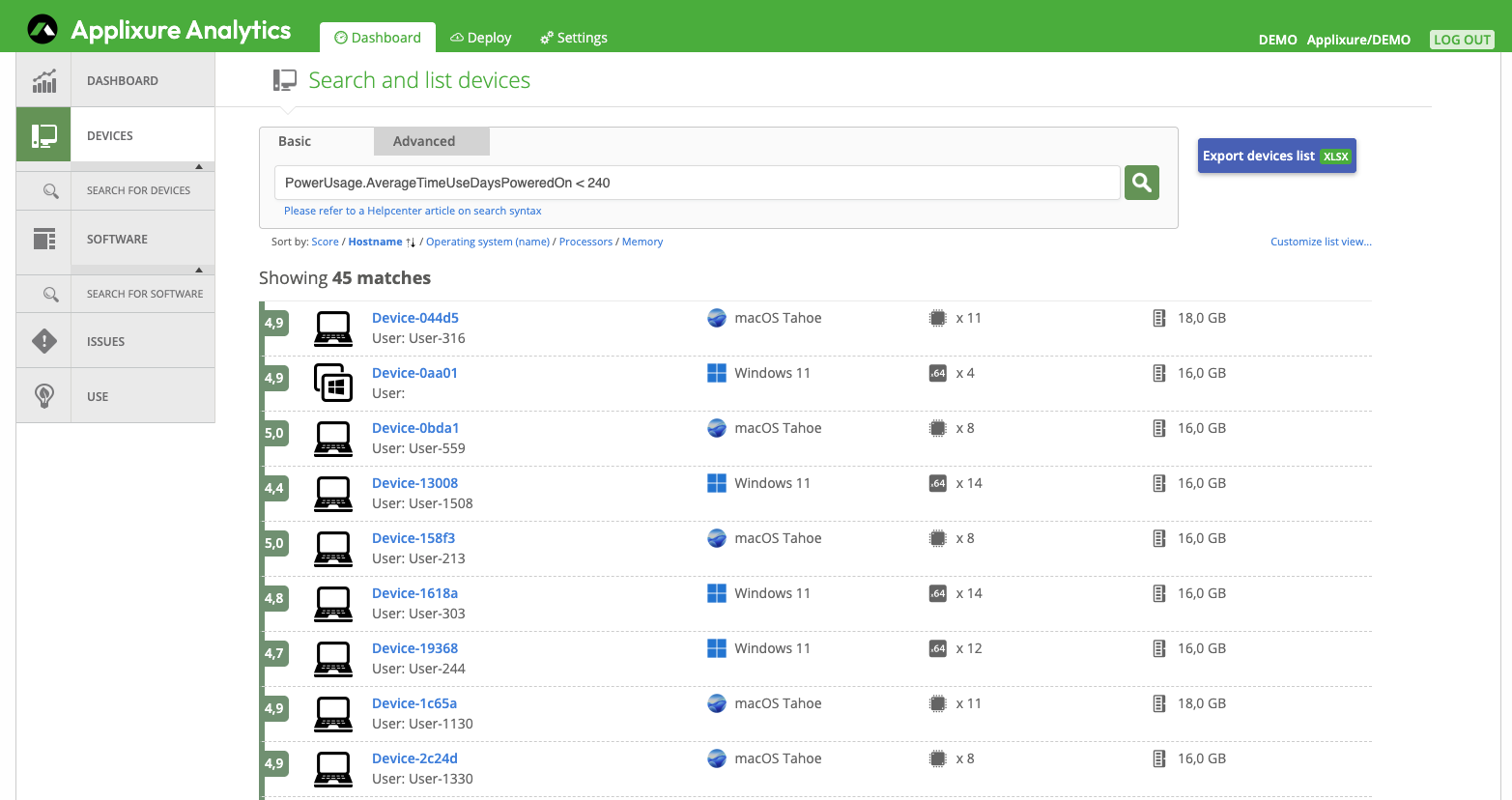Open the Settings top tab
This screenshot has width=1512, height=800.
(574, 38)
